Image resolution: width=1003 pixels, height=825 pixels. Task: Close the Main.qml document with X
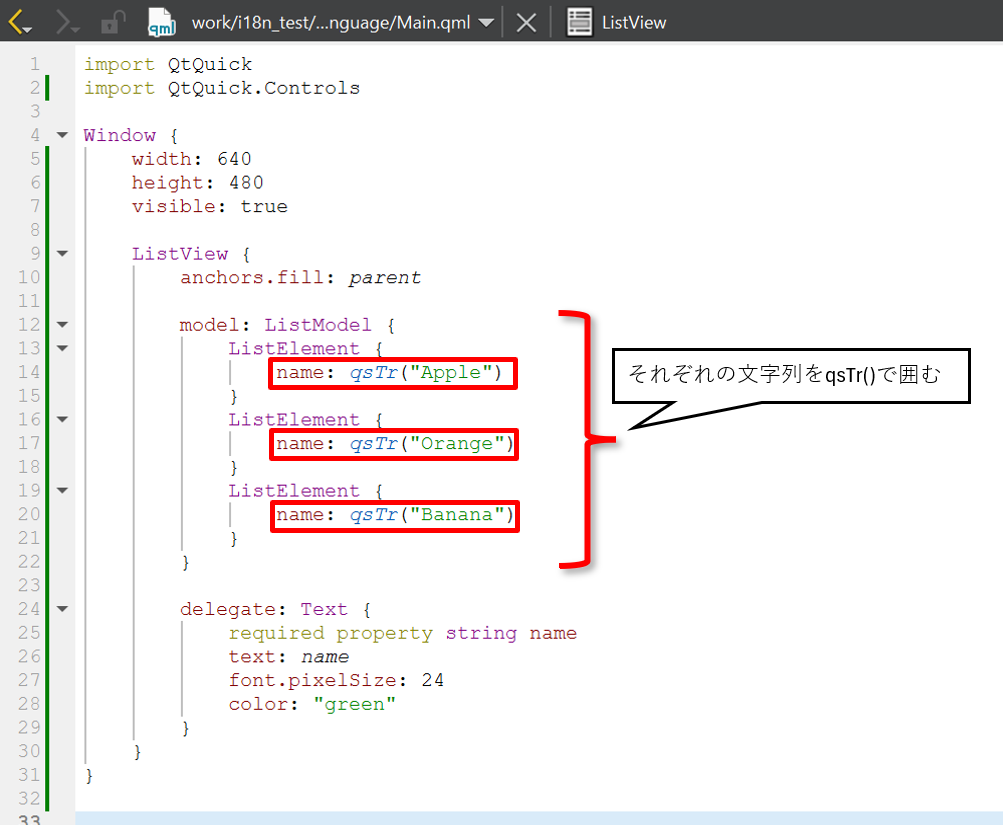526,22
